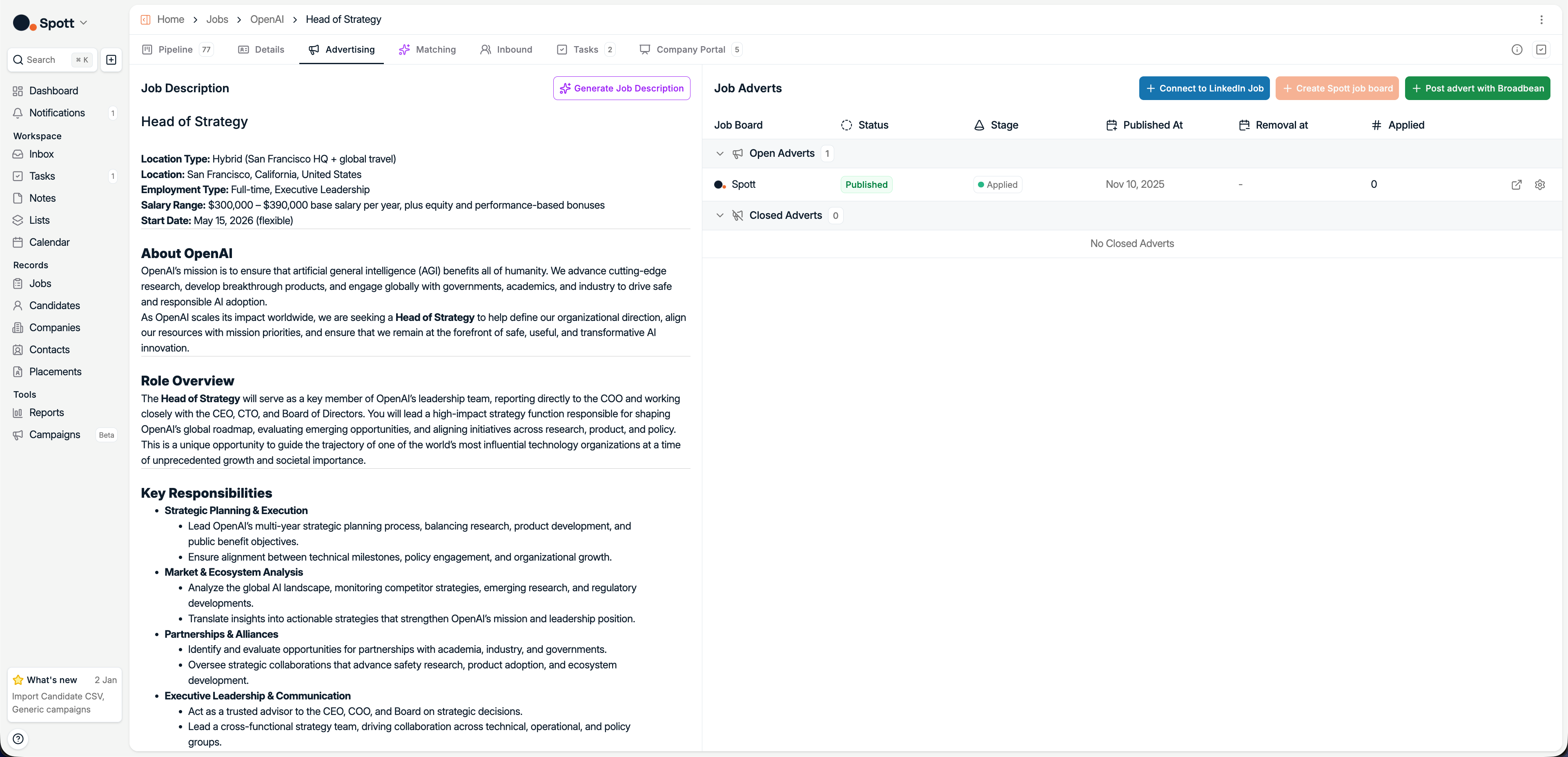Click Connect to LinkedIn Job button
Image resolution: width=1568 pixels, height=757 pixels.
pos(1204,88)
